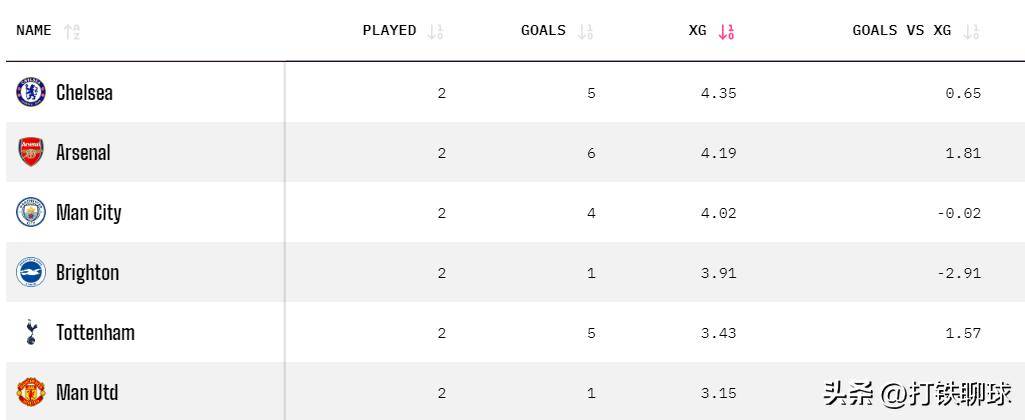The height and width of the screenshot is (420, 1025).
Task: Select the GOALS VS XG header
Action: click(901, 31)
